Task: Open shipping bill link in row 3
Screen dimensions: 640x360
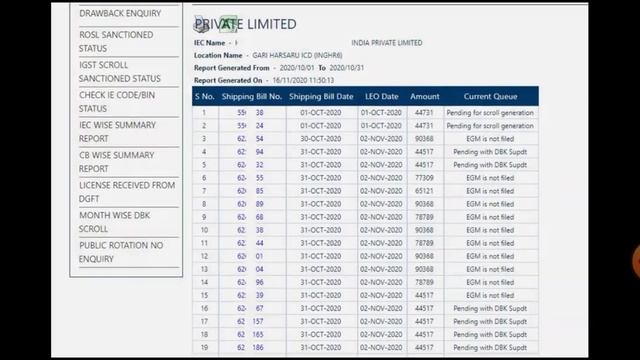Action: (x=250, y=139)
